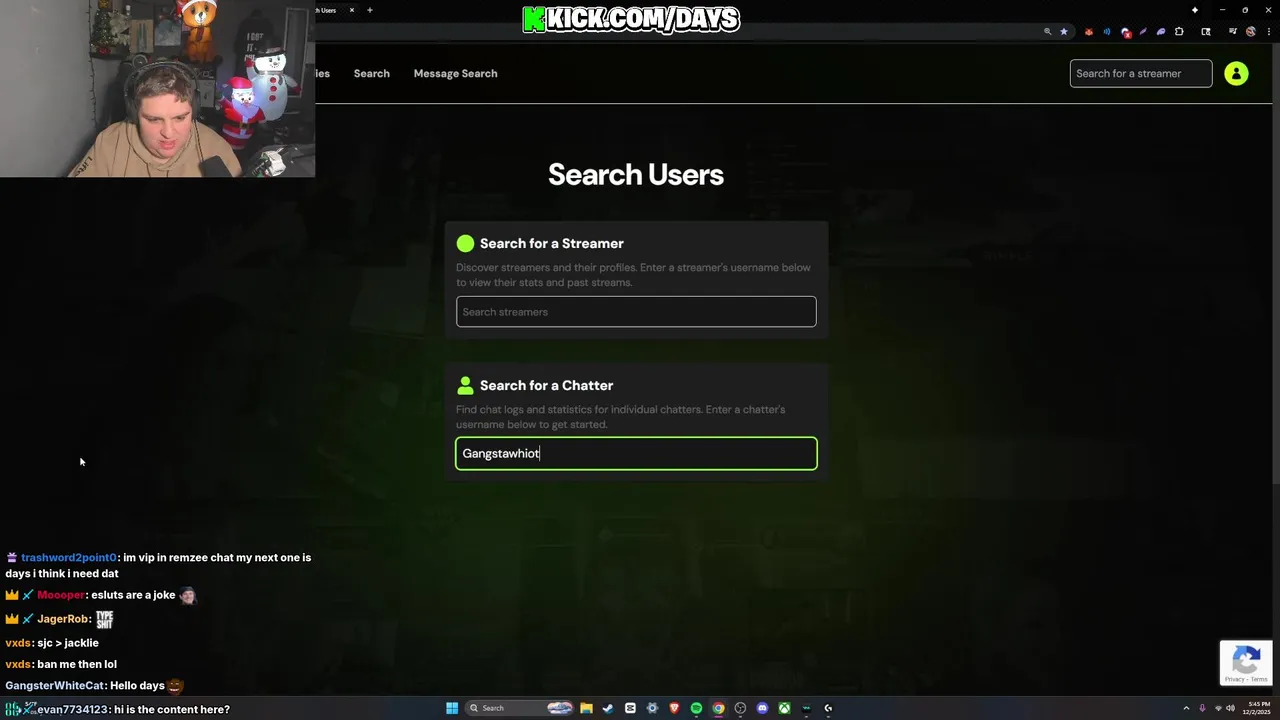Click the green profile avatar icon
The image size is (1280, 720).
(x=1236, y=73)
